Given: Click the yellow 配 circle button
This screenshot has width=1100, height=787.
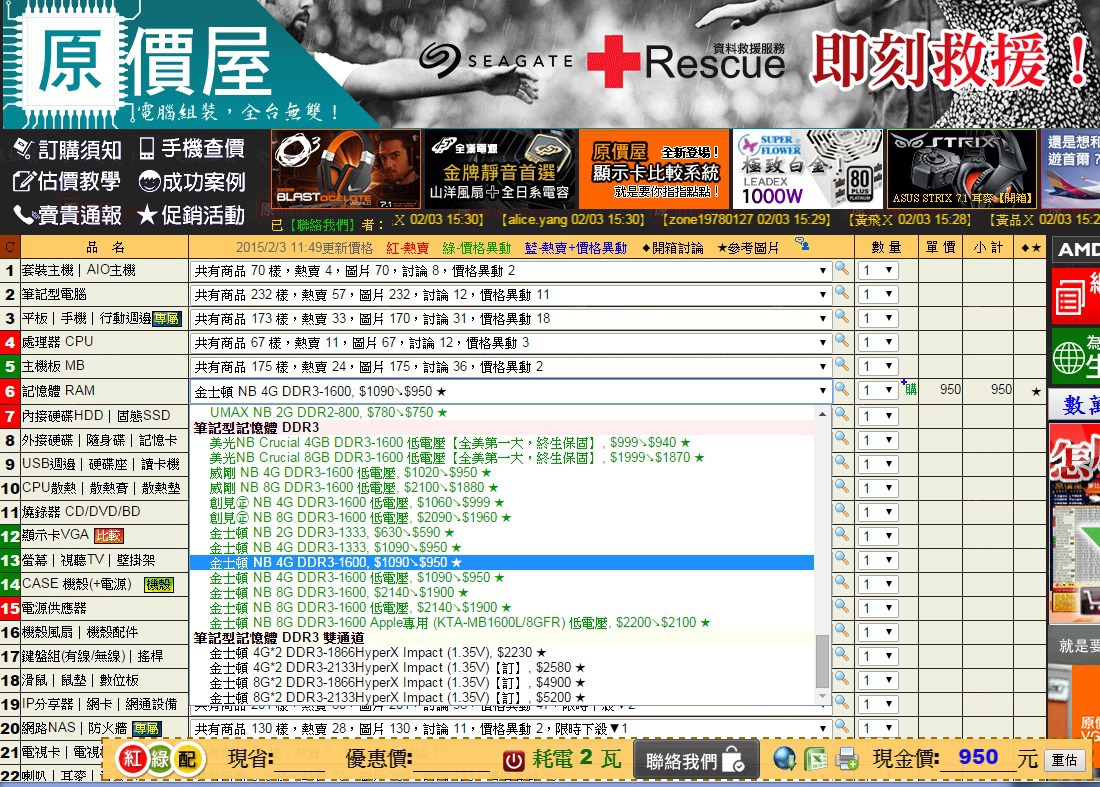Looking at the screenshot, I should pyautogui.click(x=187, y=758).
